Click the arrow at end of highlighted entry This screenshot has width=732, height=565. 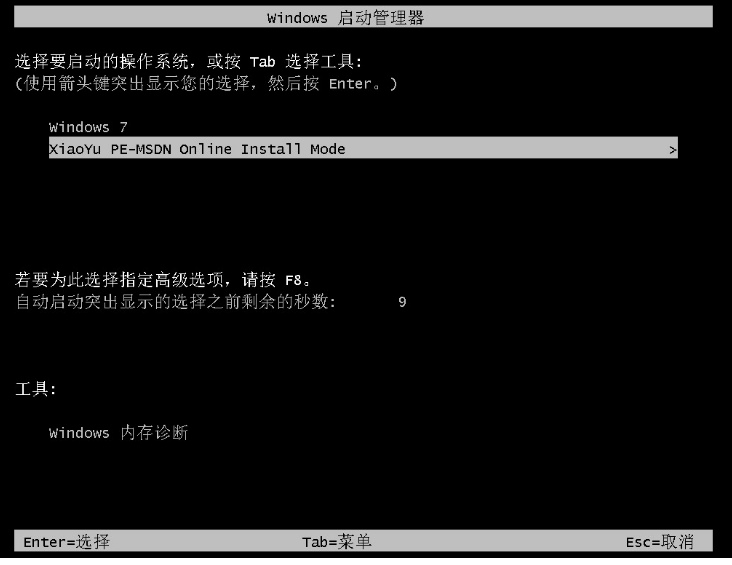(x=672, y=150)
